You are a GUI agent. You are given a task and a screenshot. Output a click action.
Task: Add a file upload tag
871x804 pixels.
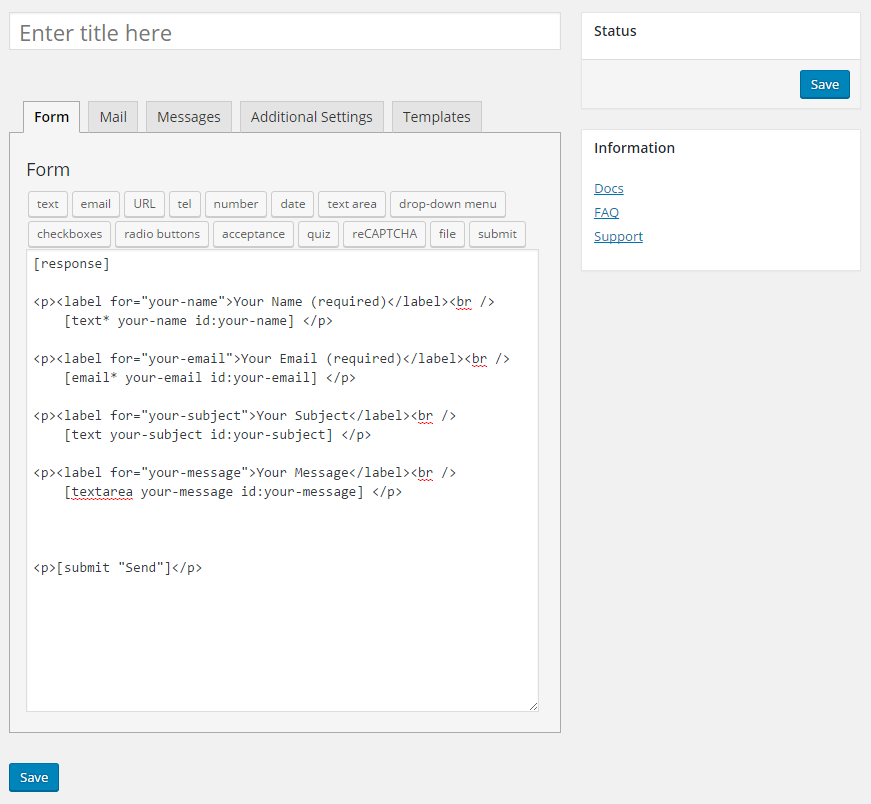coord(447,234)
